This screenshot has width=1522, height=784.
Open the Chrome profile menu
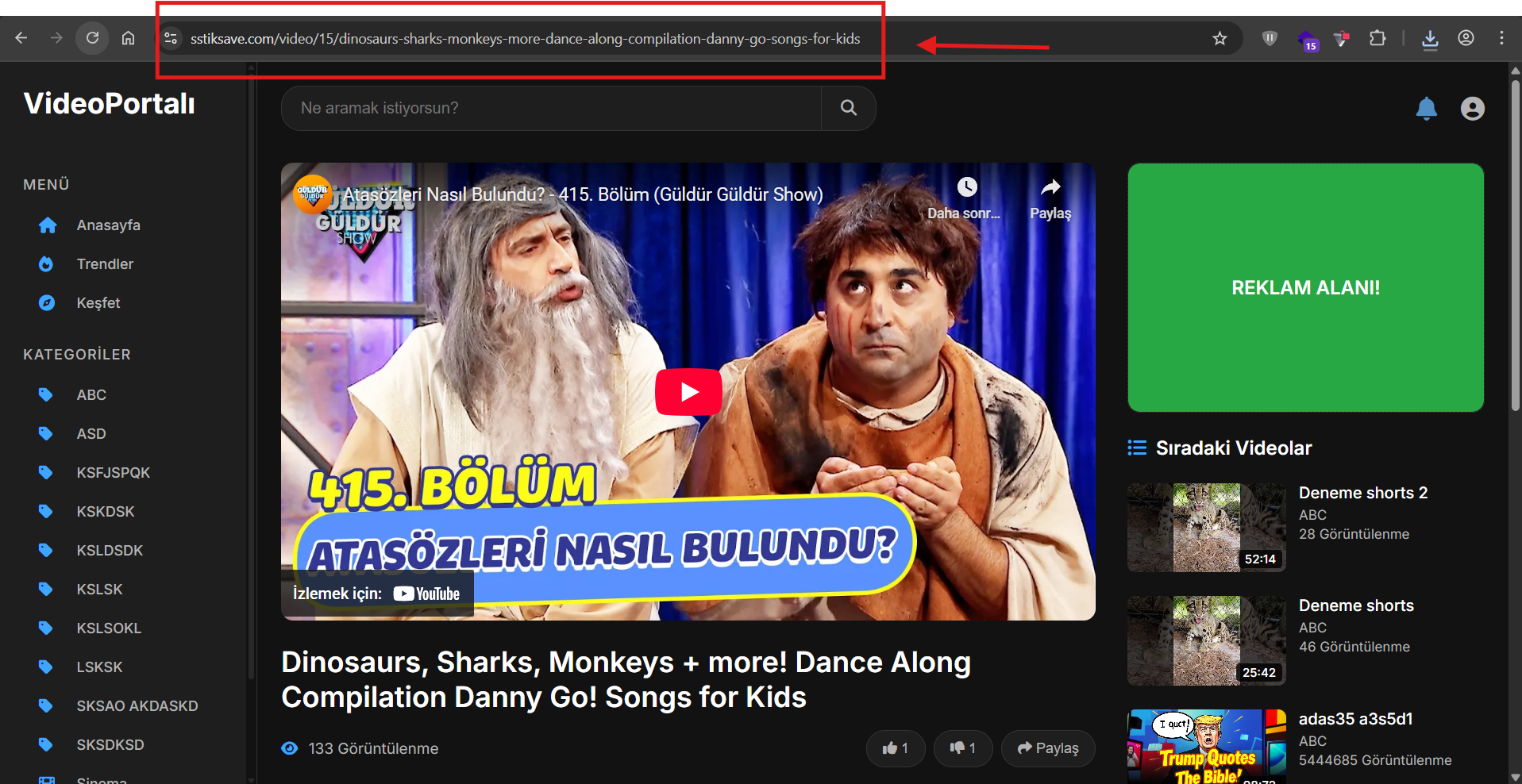pyautogui.click(x=1466, y=38)
